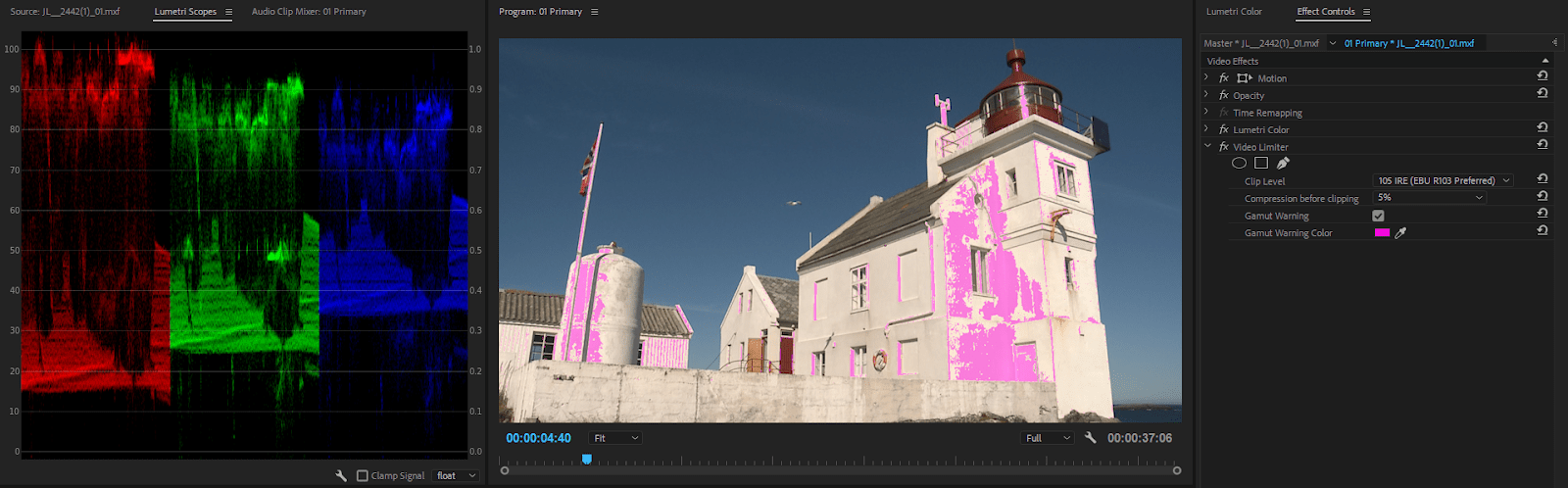The height and width of the screenshot is (488, 1568).
Task: Click the blue playhead marker on time ruler
Action: click(586, 459)
